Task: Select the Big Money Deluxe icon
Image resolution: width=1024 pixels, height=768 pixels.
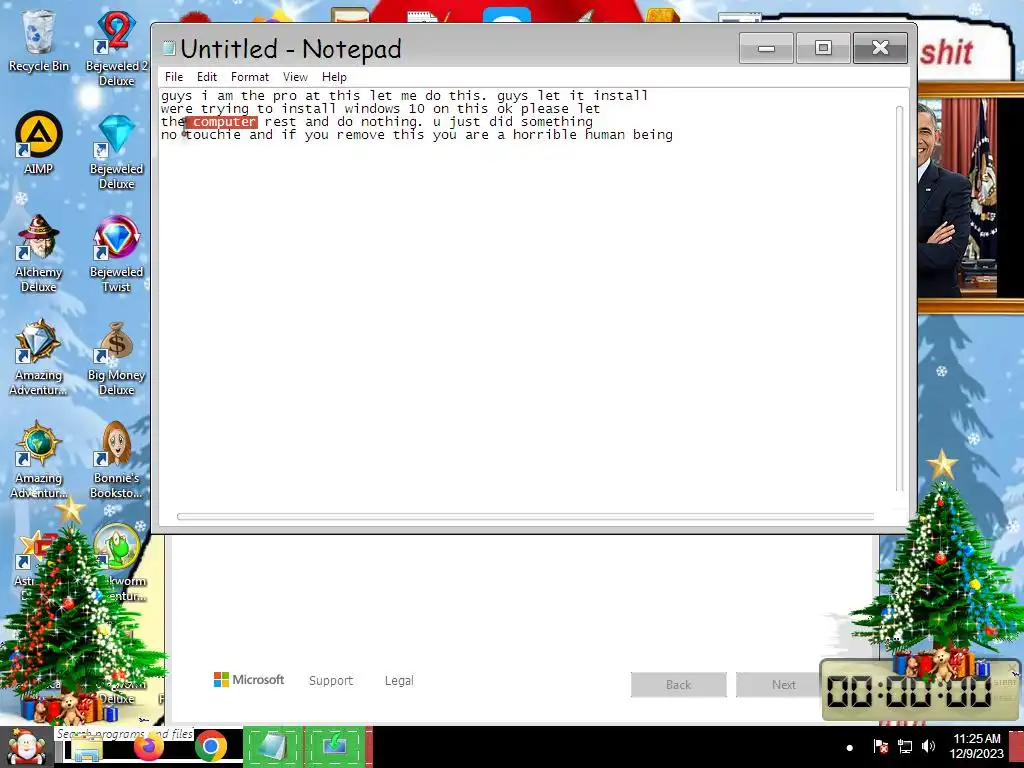Action: point(116,358)
